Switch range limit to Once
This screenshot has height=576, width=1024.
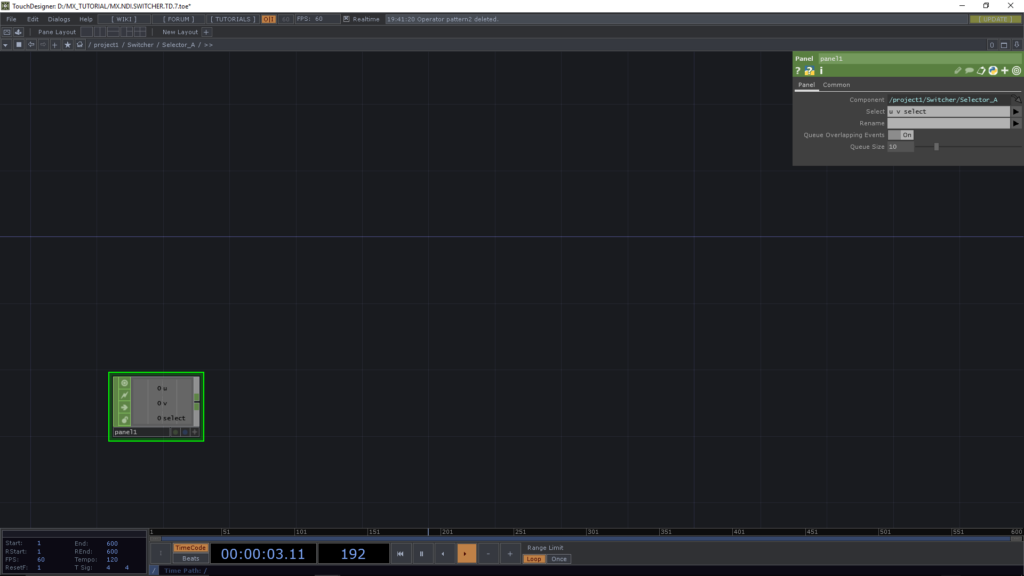click(x=559, y=559)
